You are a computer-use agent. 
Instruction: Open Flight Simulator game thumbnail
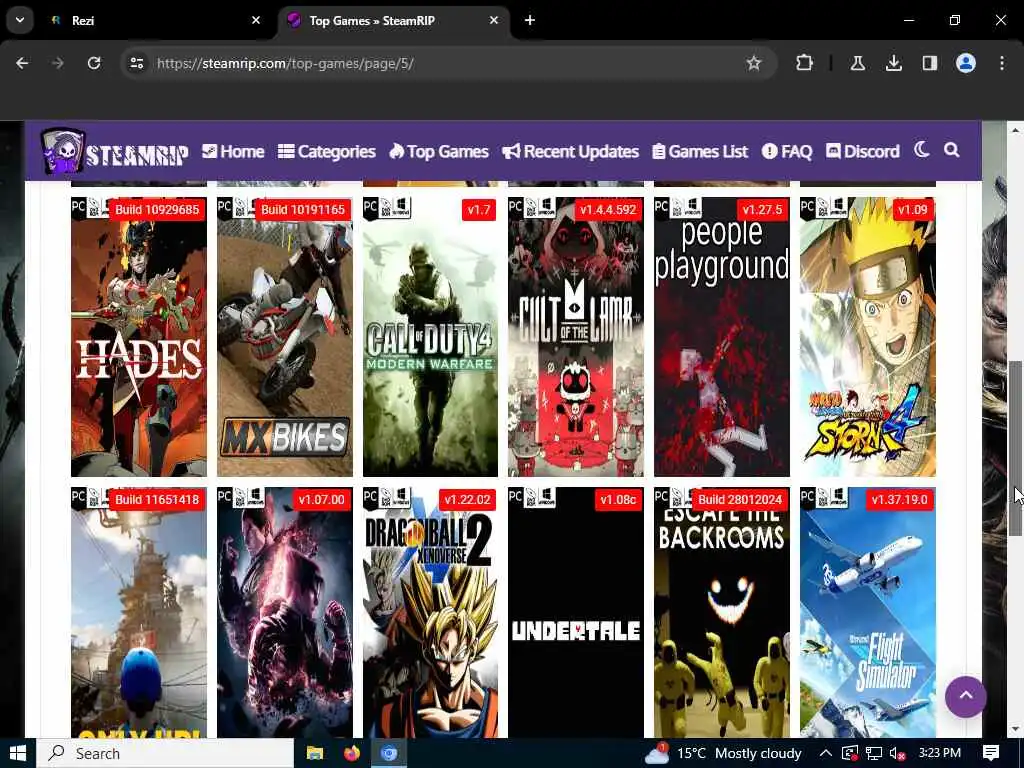pos(867,613)
